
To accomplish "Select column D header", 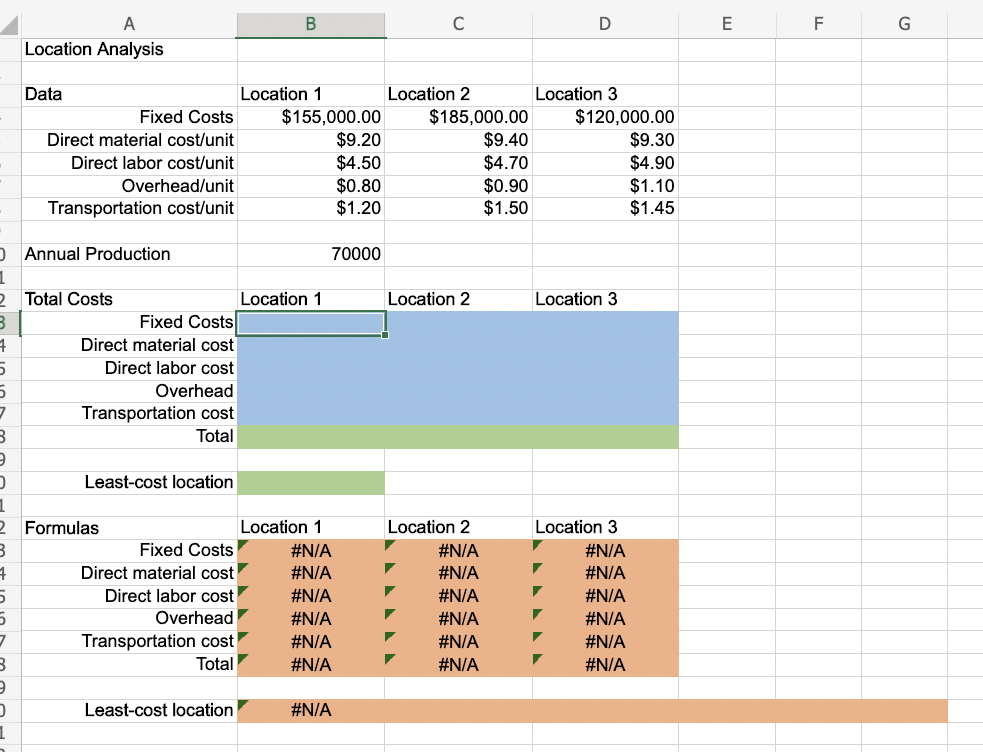I will click(604, 23).
